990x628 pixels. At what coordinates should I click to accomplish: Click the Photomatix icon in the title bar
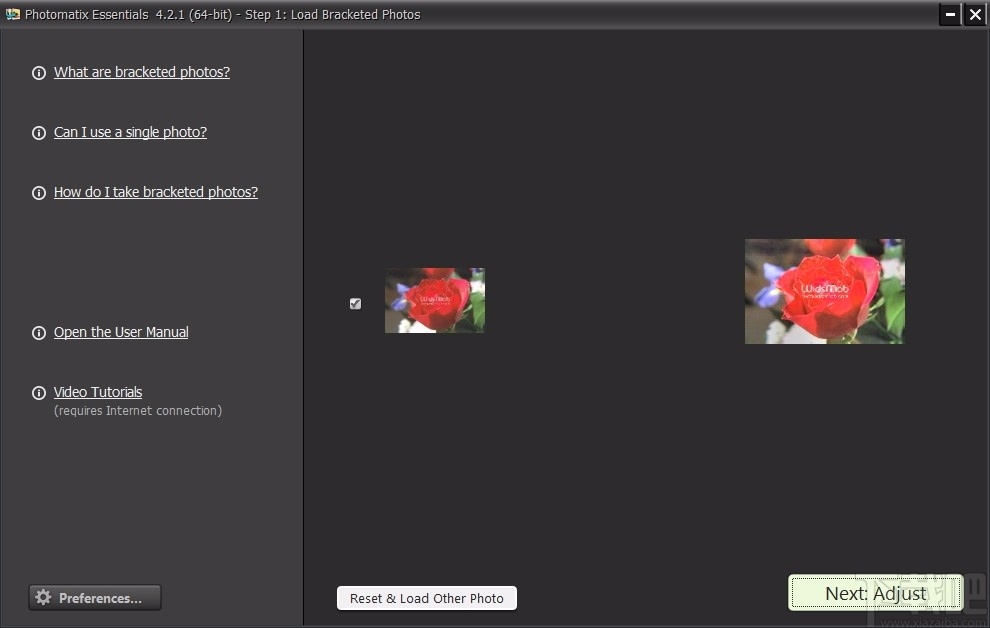click(15, 14)
